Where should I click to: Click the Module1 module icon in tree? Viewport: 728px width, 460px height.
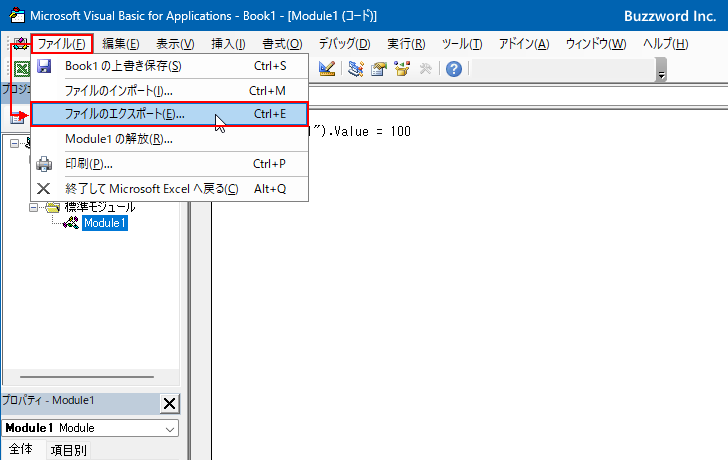tap(71, 223)
